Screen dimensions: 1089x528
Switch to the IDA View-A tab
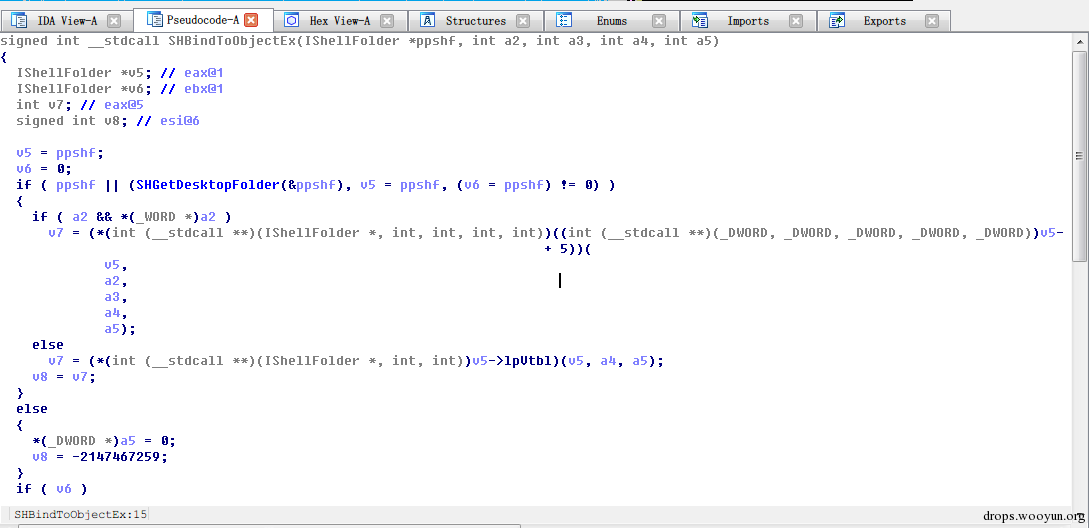[x=67, y=21]
